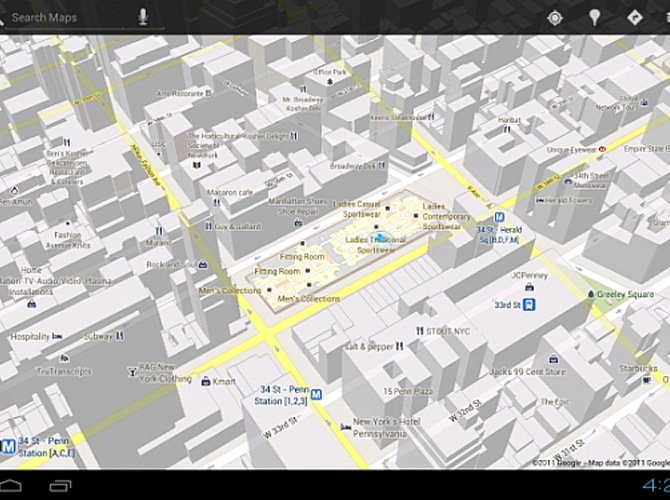Go to Android home screen
The image size is (670, 500).
pos(11,486)
